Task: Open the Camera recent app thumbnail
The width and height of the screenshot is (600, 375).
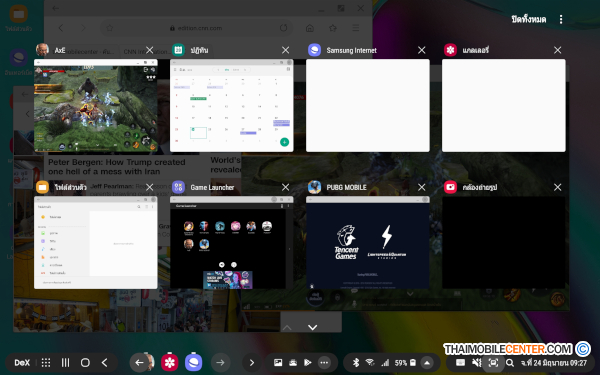Action: (x=504, y=243)
